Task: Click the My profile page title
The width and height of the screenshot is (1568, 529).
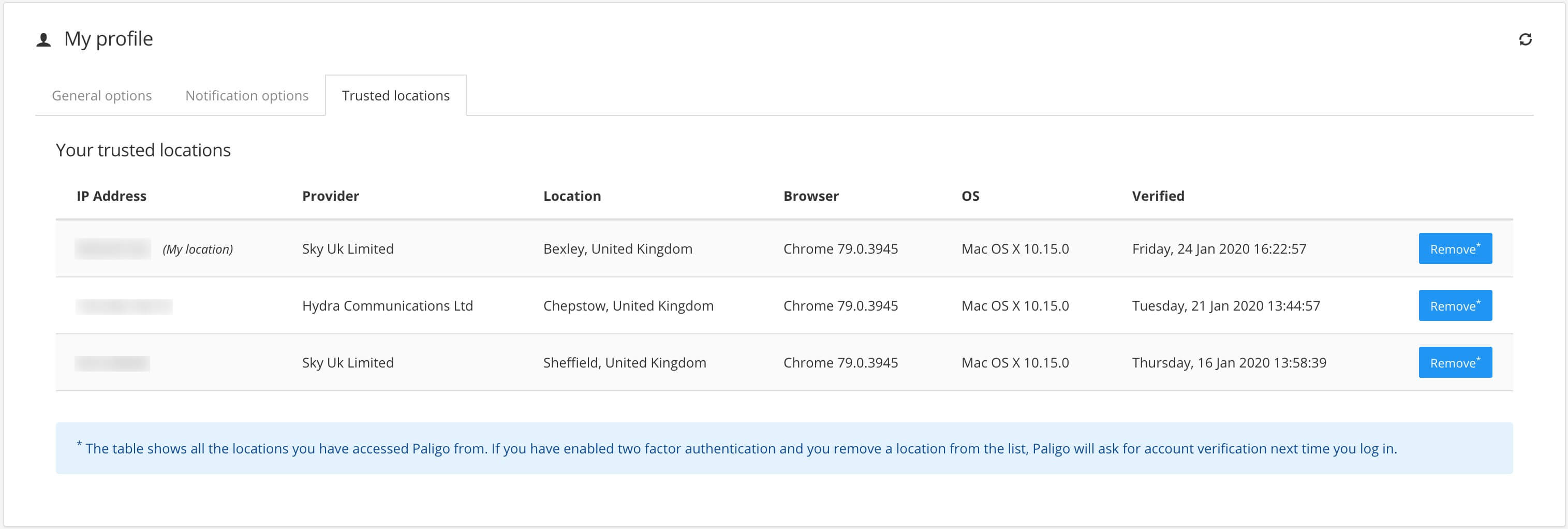Action: pos(108,39)
